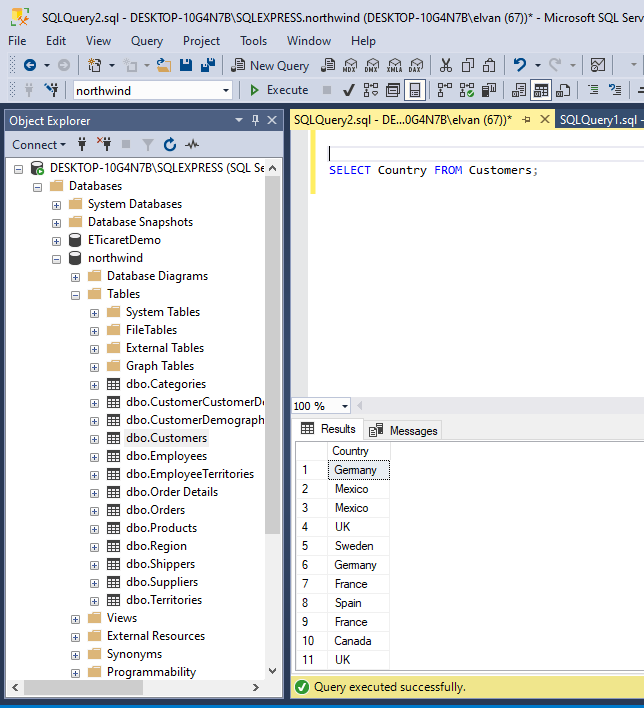Click the Uncomment selected lines icon
644x708 pixels.
pos(615,90)
